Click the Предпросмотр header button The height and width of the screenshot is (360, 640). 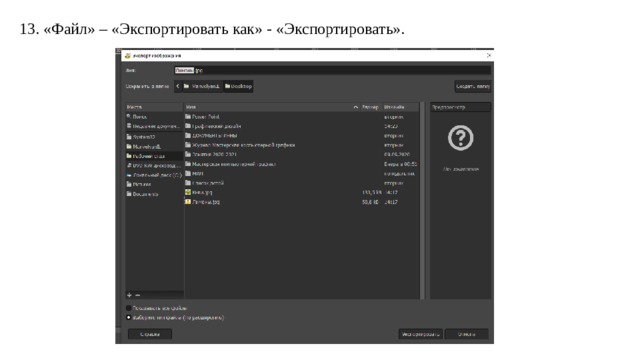point(460,107)
